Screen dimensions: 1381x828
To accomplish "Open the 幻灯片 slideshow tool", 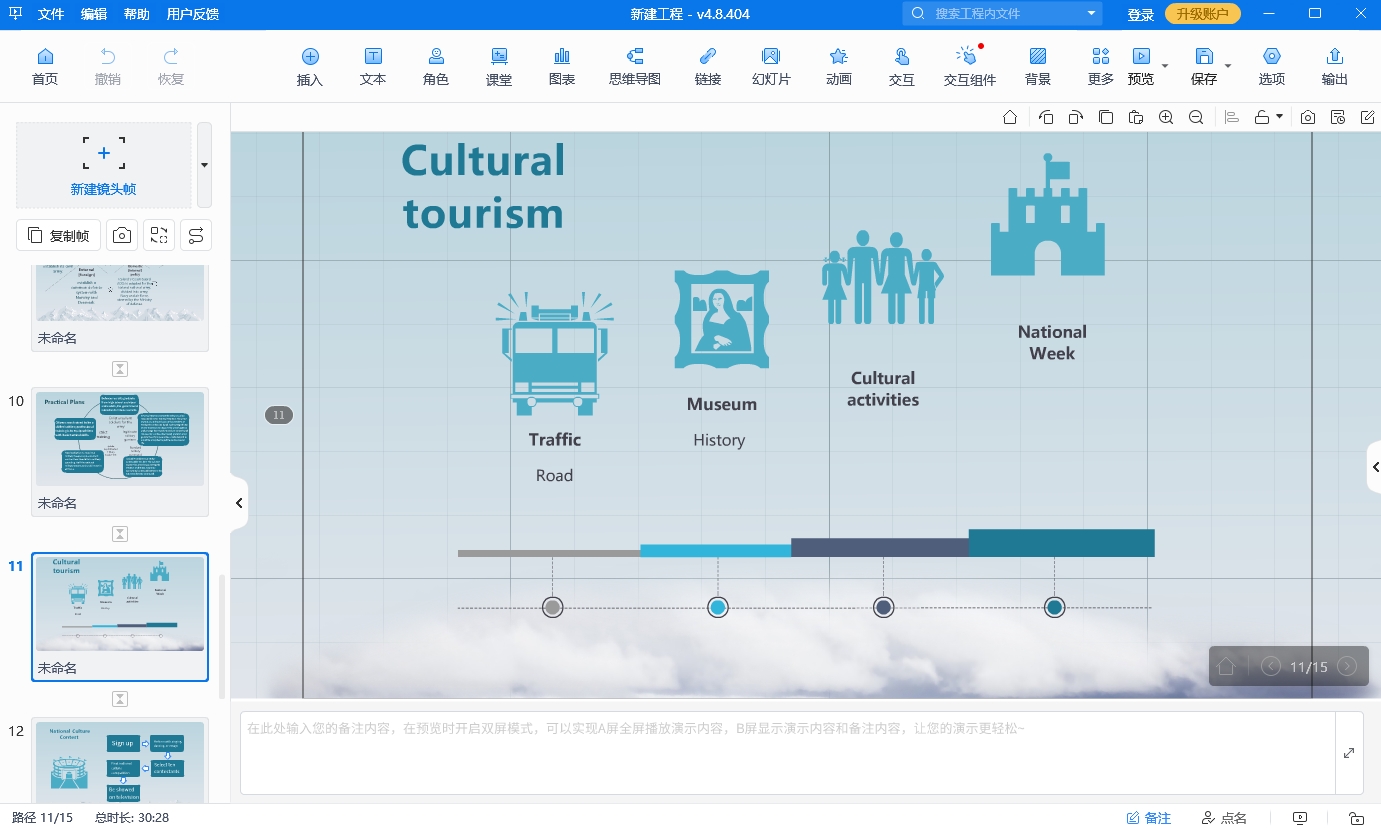I will click(771, 67).
